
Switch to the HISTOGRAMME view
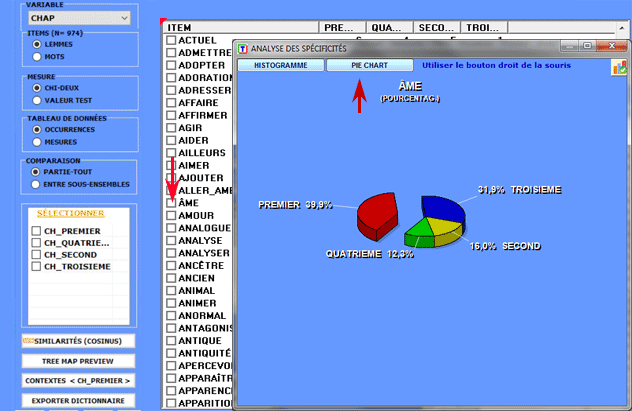[280, 65]
